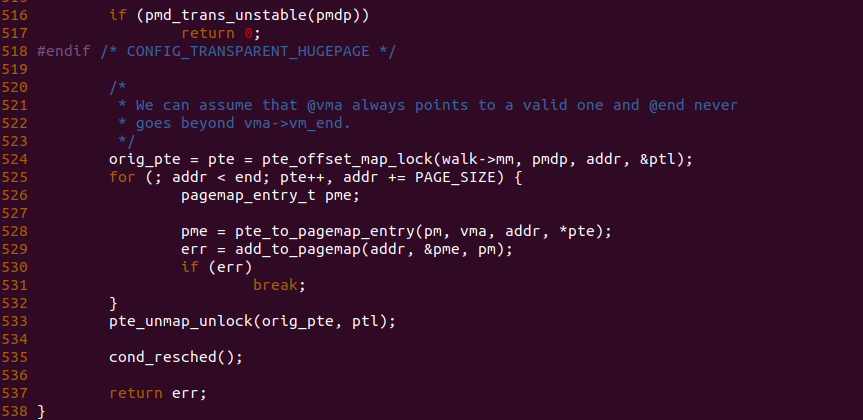The width and height of the screenshot is (863, 420).
Task: Click the cond_resched() call
Action: click(x=176, y=357)
